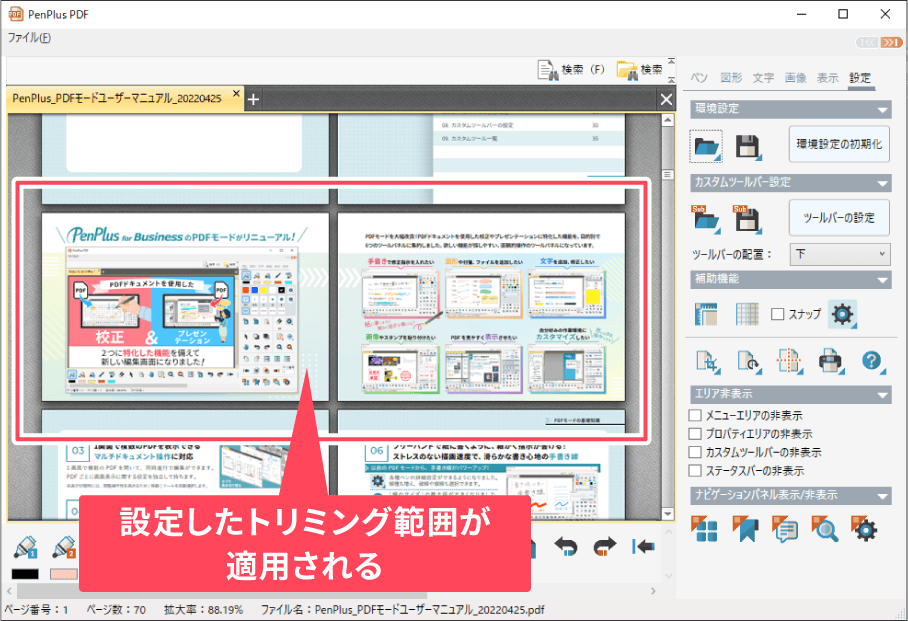The width and height of the screenshot is (908, 621).
Task: Open help with the question mark icon
Action: point(872,361)
